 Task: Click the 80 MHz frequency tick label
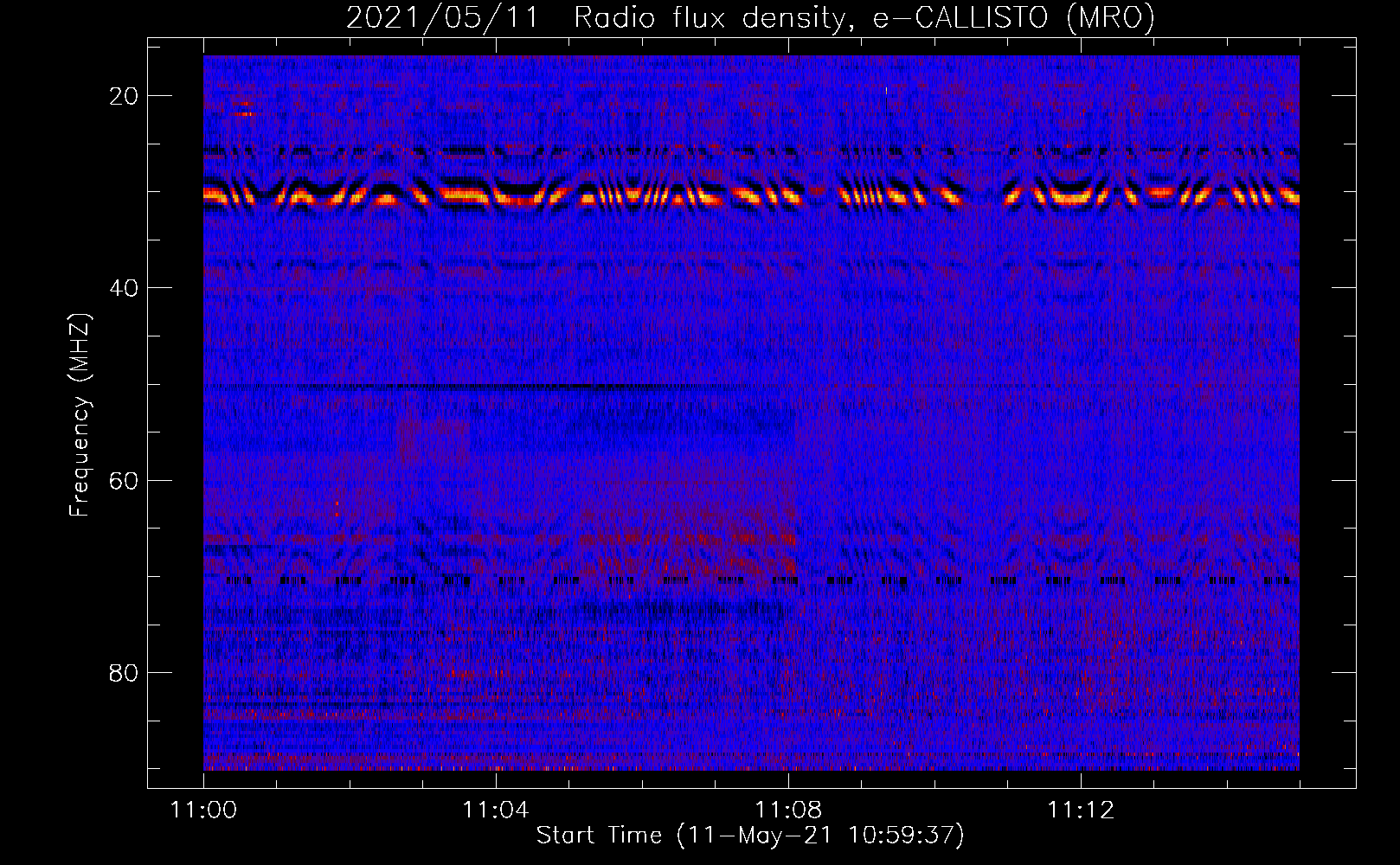coord(124,672)
